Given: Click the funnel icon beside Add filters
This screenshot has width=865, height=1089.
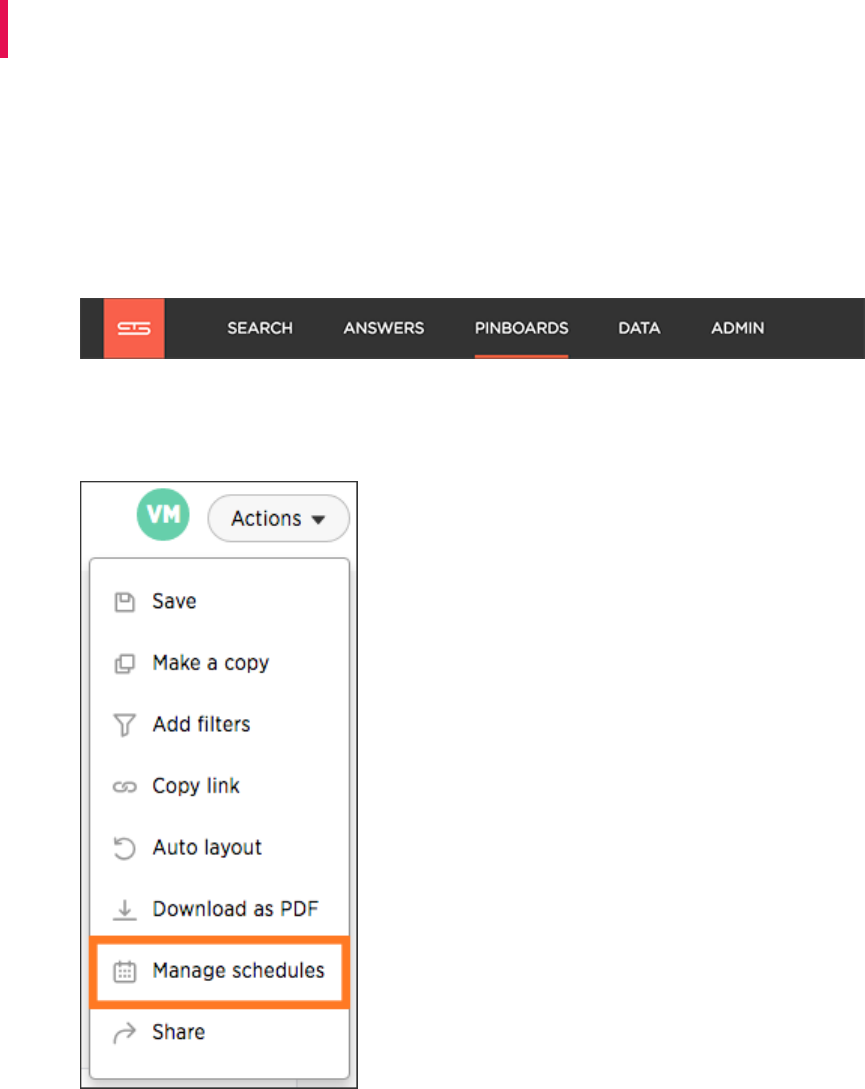Looking at the screenshot, I should 124,725.
